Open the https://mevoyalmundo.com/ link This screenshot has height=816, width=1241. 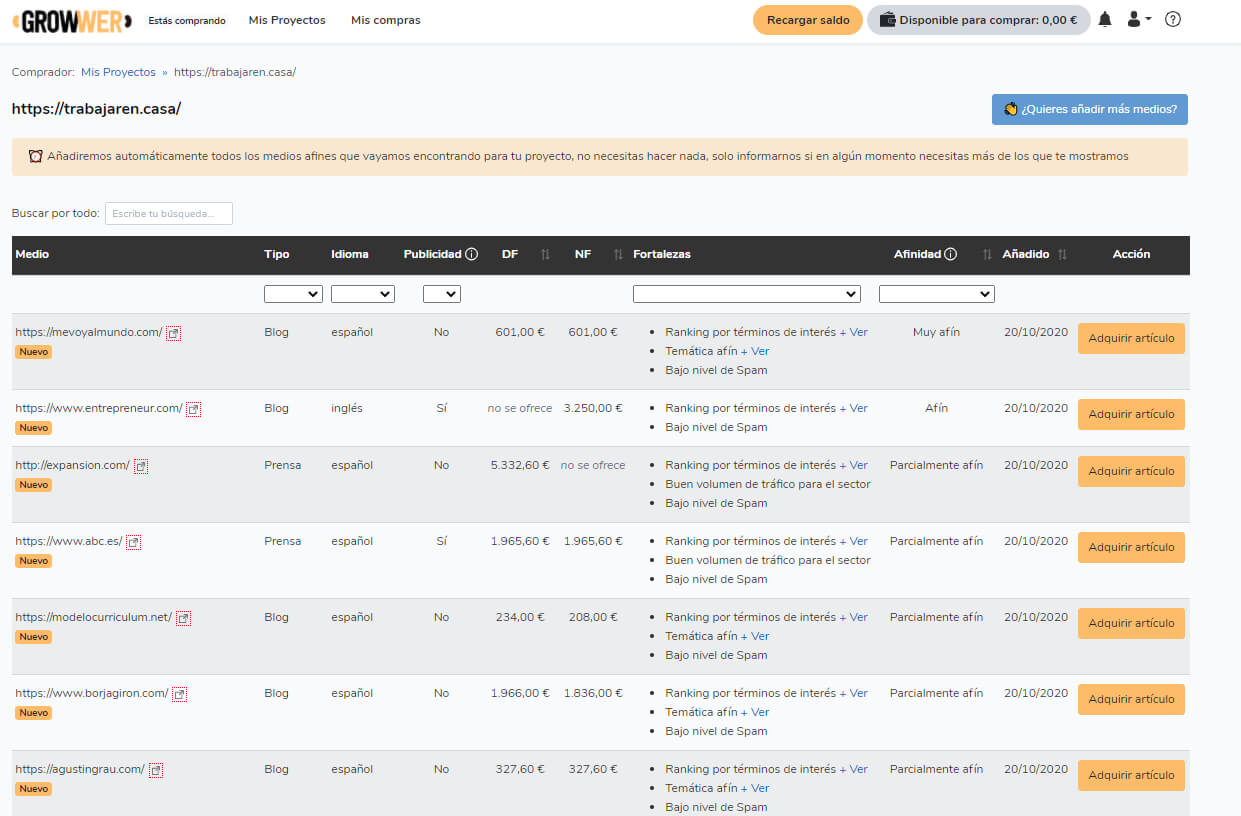(89, 332)
